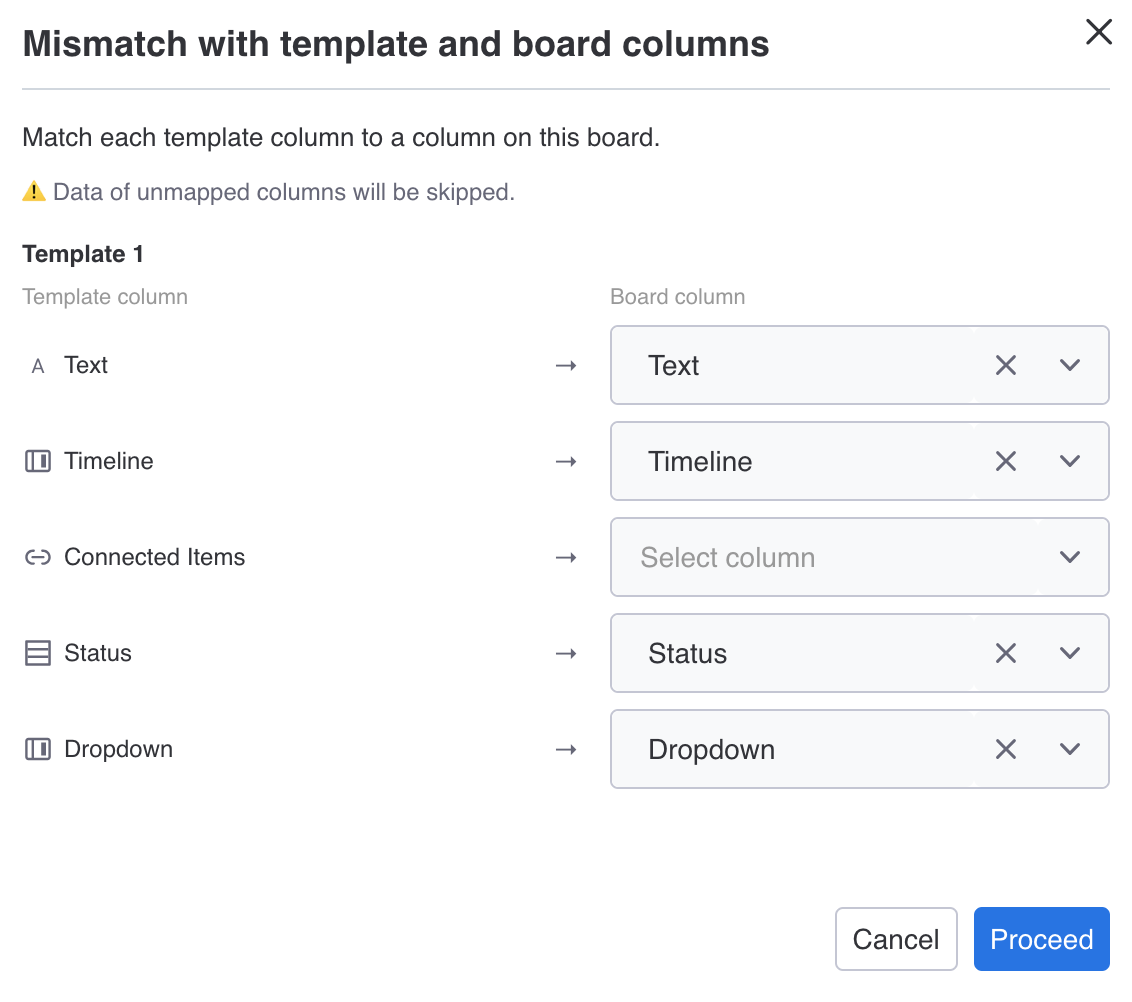The height and width of the screenshot is (1002, 1132).
Task: Click the Timeline column type icon
Action: click(x=38, y=461)
